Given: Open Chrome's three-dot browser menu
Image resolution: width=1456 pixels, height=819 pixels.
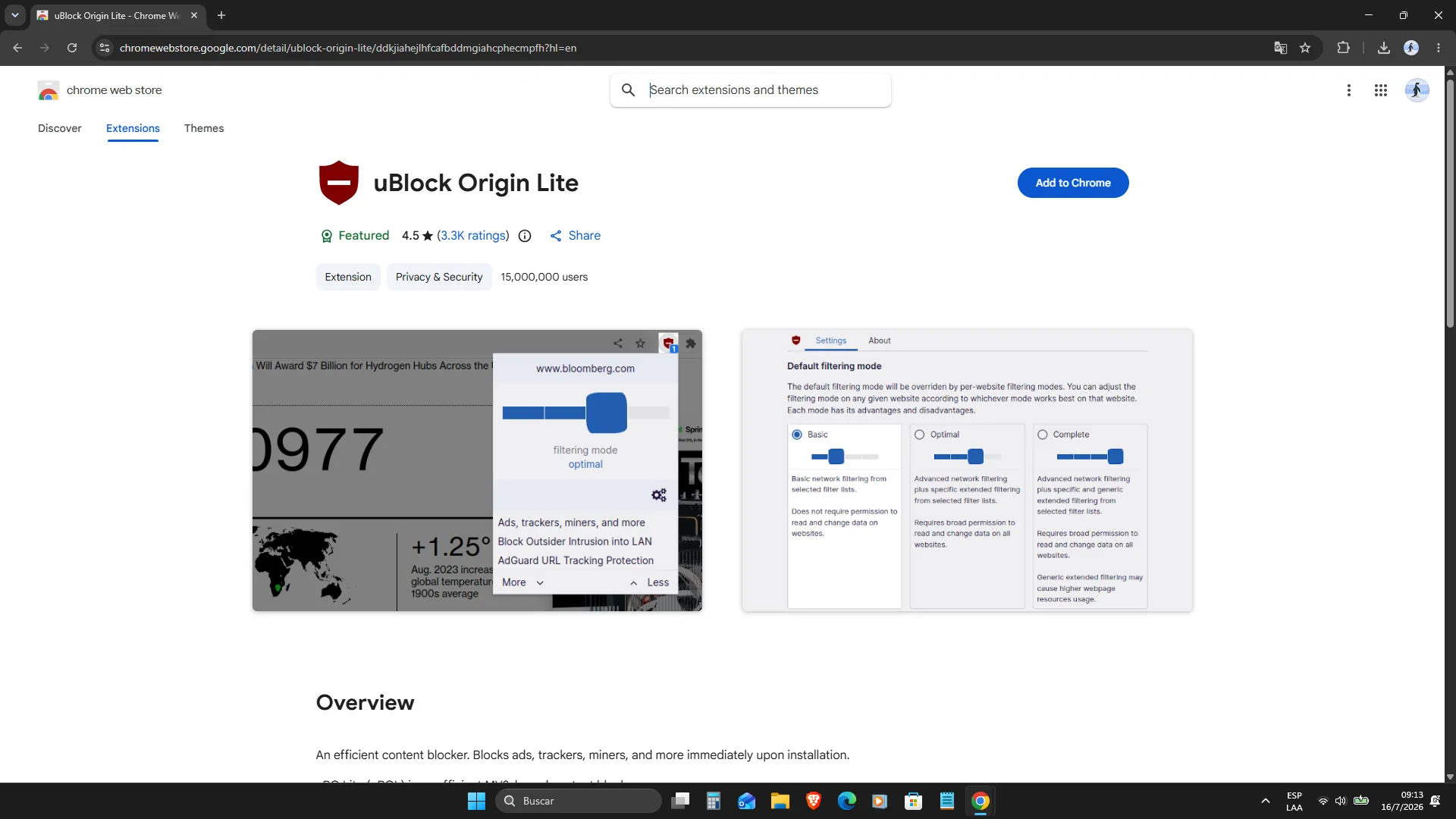Looking at the screenshot, I should coord(1439,48).
